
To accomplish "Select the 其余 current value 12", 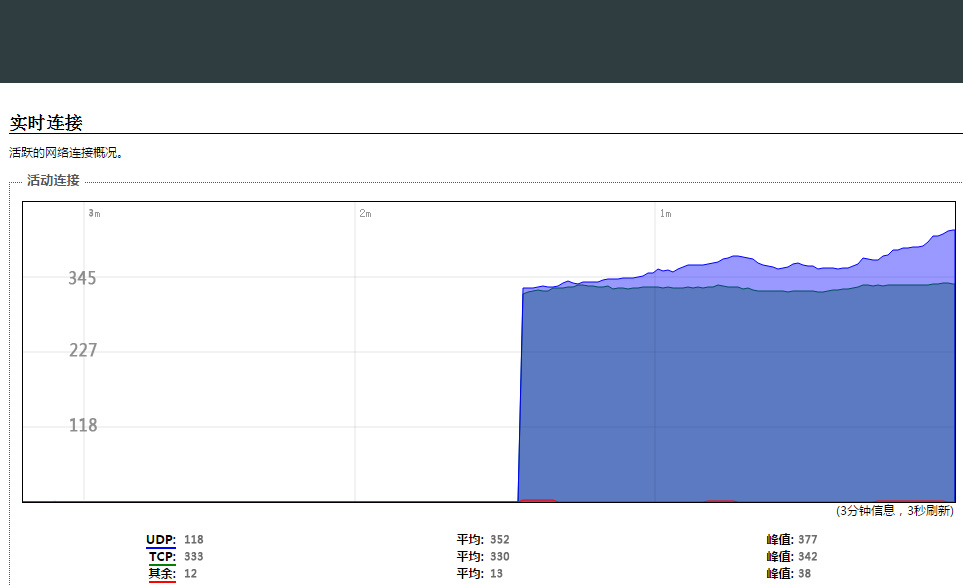I will [x=190, y=573].
